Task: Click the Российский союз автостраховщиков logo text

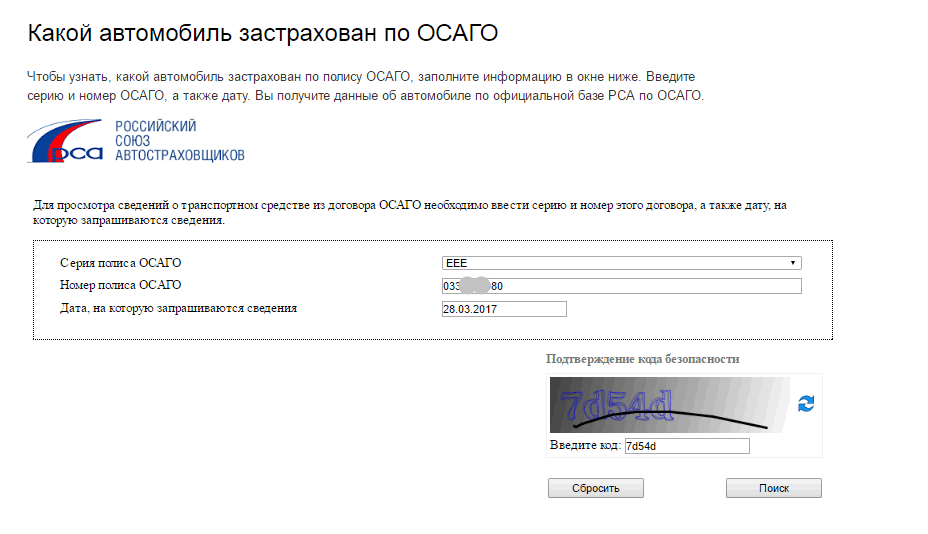Action: (179, 141)
